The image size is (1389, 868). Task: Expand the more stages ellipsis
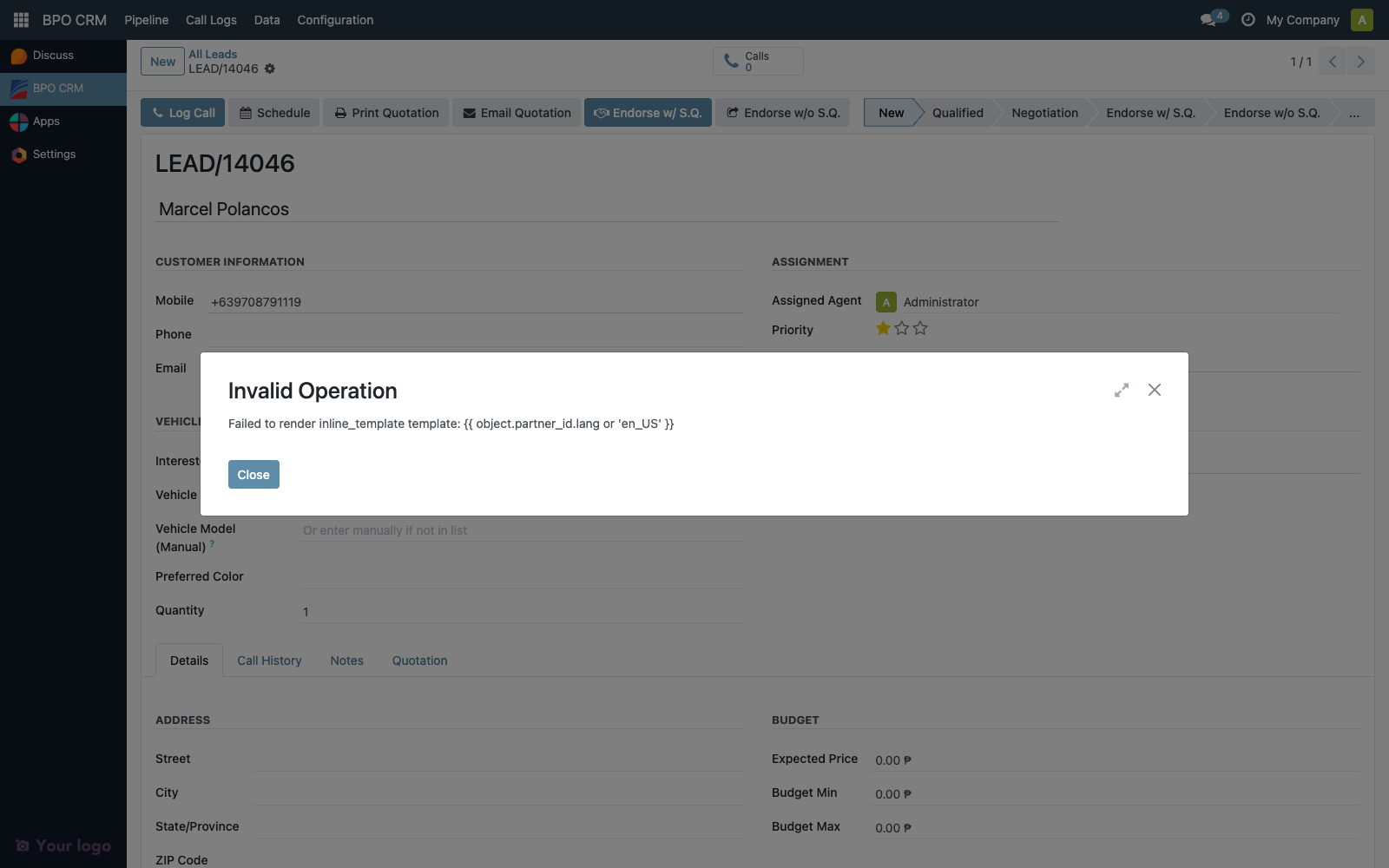1353,113
